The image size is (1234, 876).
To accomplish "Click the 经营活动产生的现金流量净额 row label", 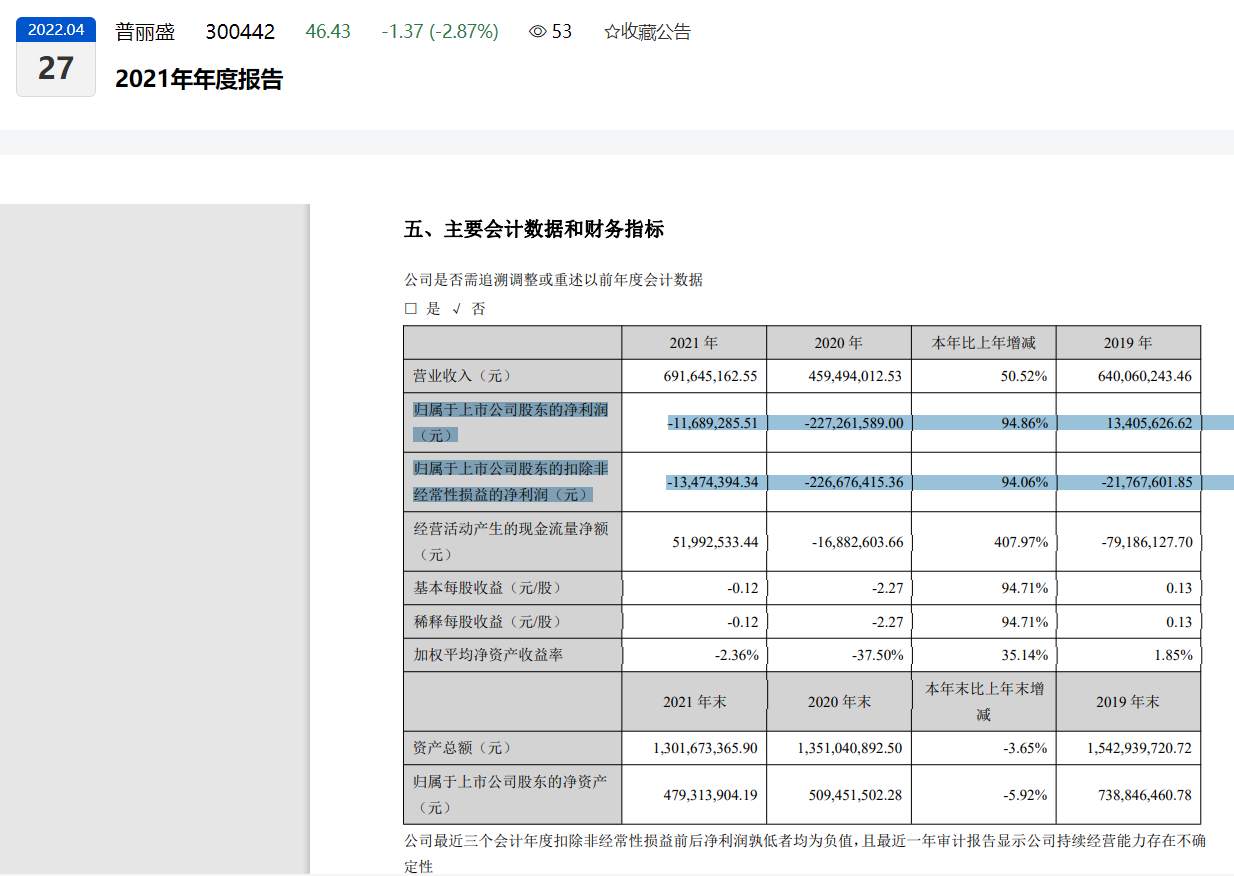I will 511,541.
